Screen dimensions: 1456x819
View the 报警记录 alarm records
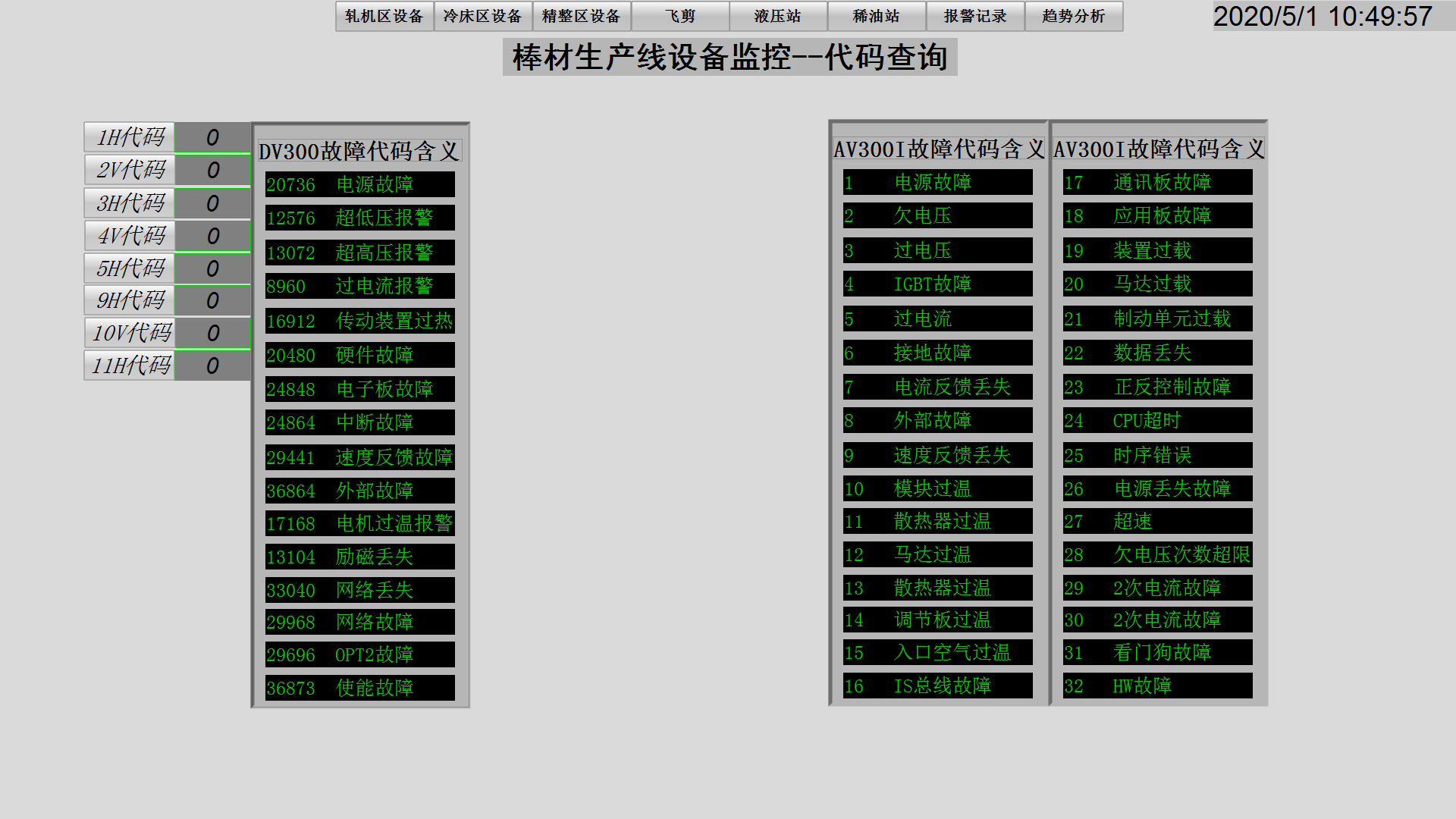click(x=975, y=16)
